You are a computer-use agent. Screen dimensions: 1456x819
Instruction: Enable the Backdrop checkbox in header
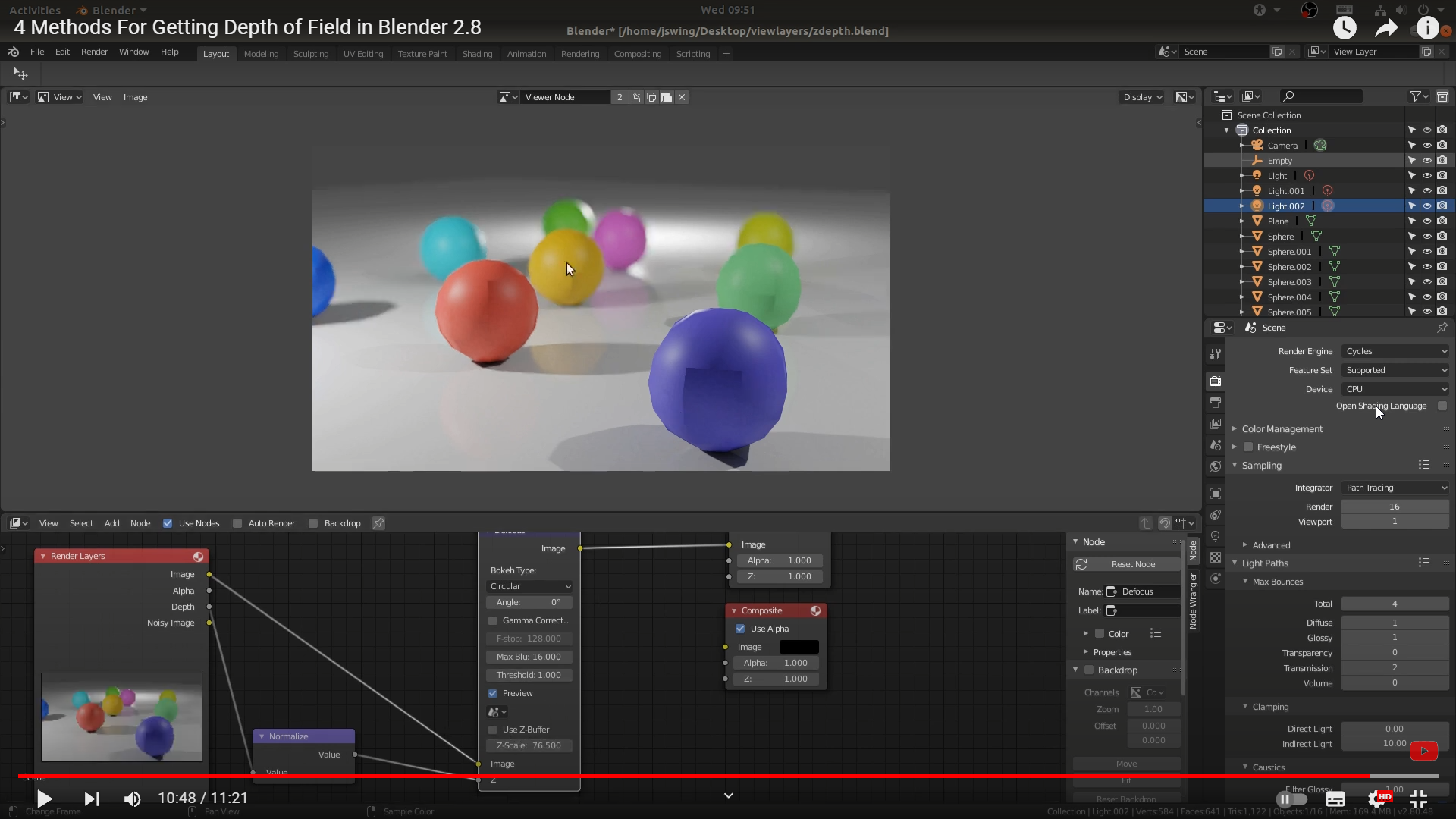pos(313,523)
